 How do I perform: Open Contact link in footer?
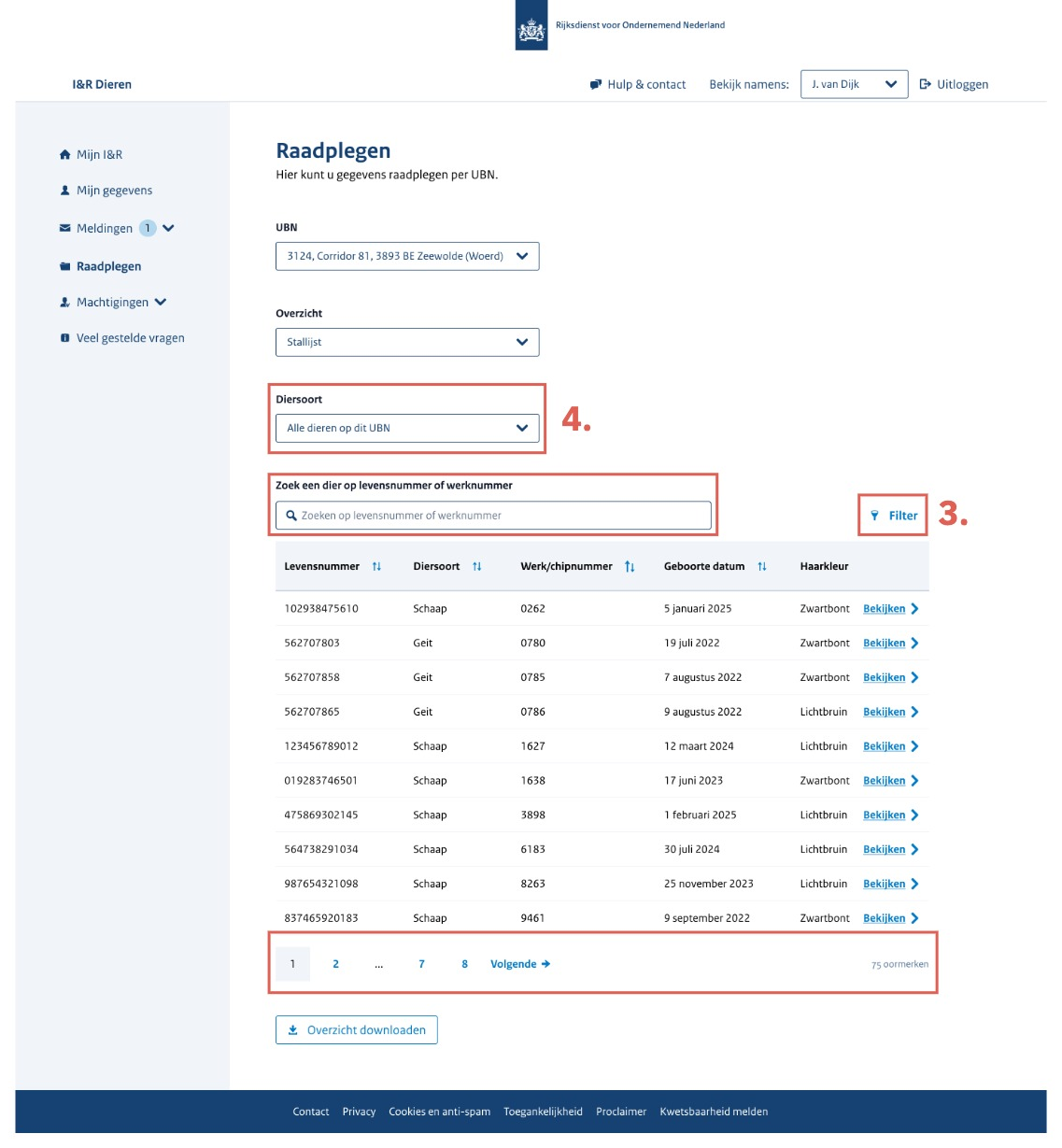tap(311, 1113)
